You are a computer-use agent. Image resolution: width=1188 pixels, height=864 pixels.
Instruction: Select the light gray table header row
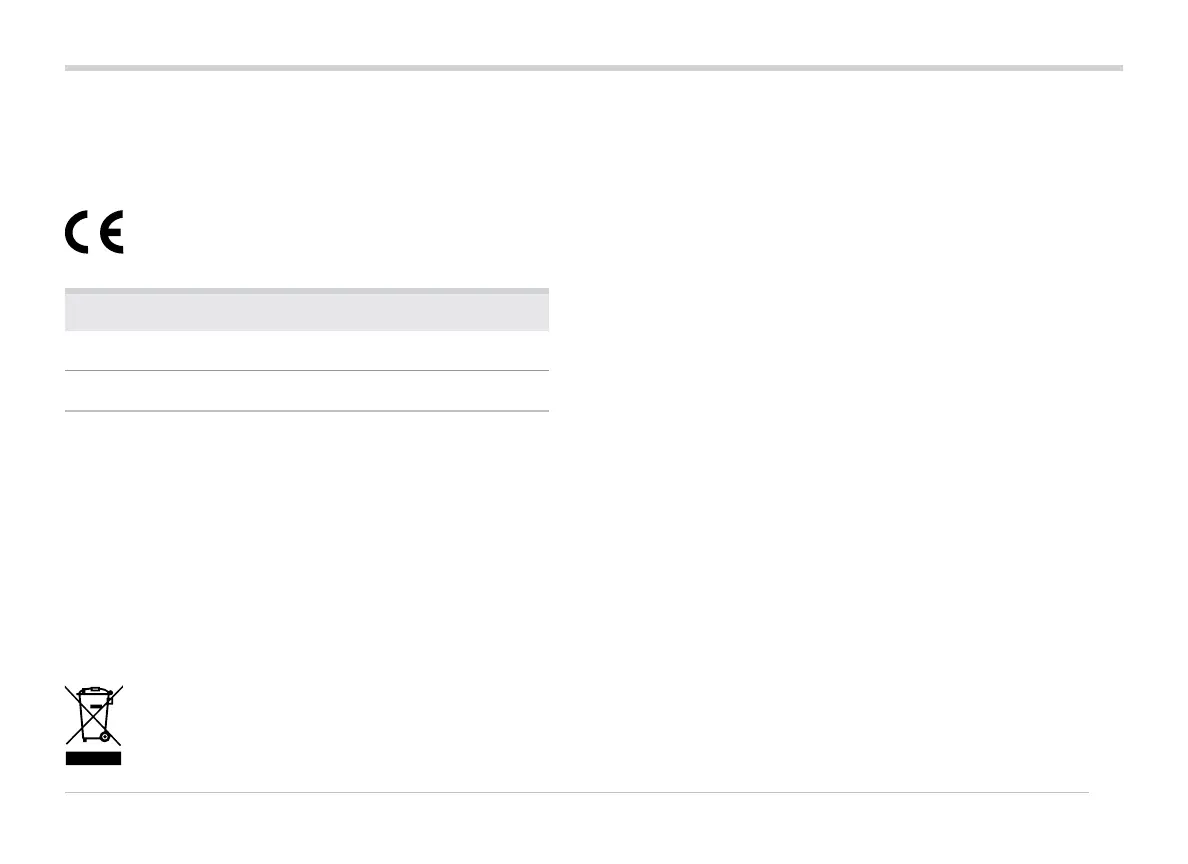(306, 312)
